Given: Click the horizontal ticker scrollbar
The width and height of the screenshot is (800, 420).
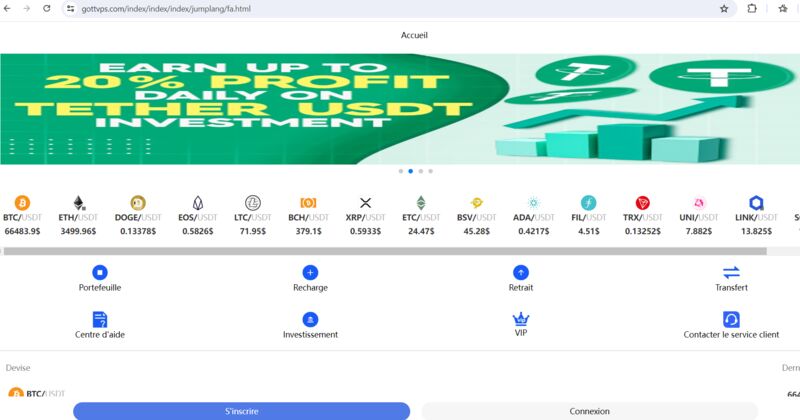Looking at the screenshot, I should pyautogui.click(x=385, y=251).
